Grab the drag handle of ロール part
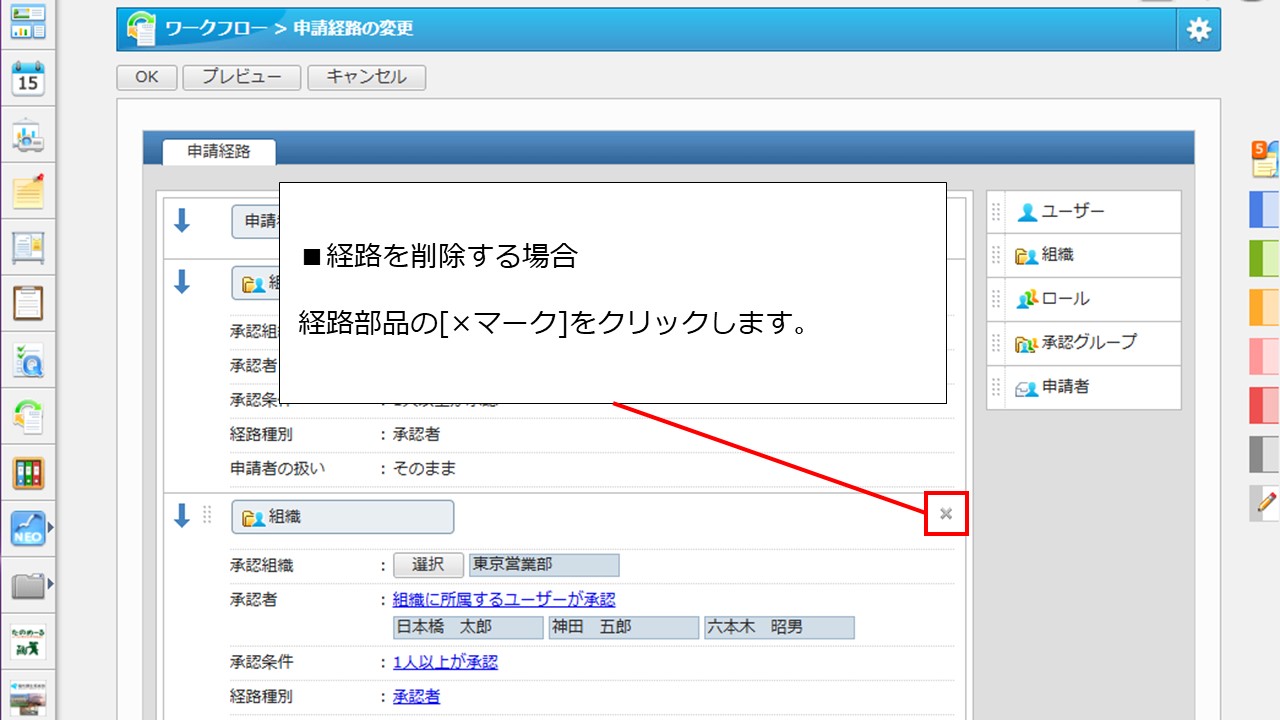 coord(996,299)
